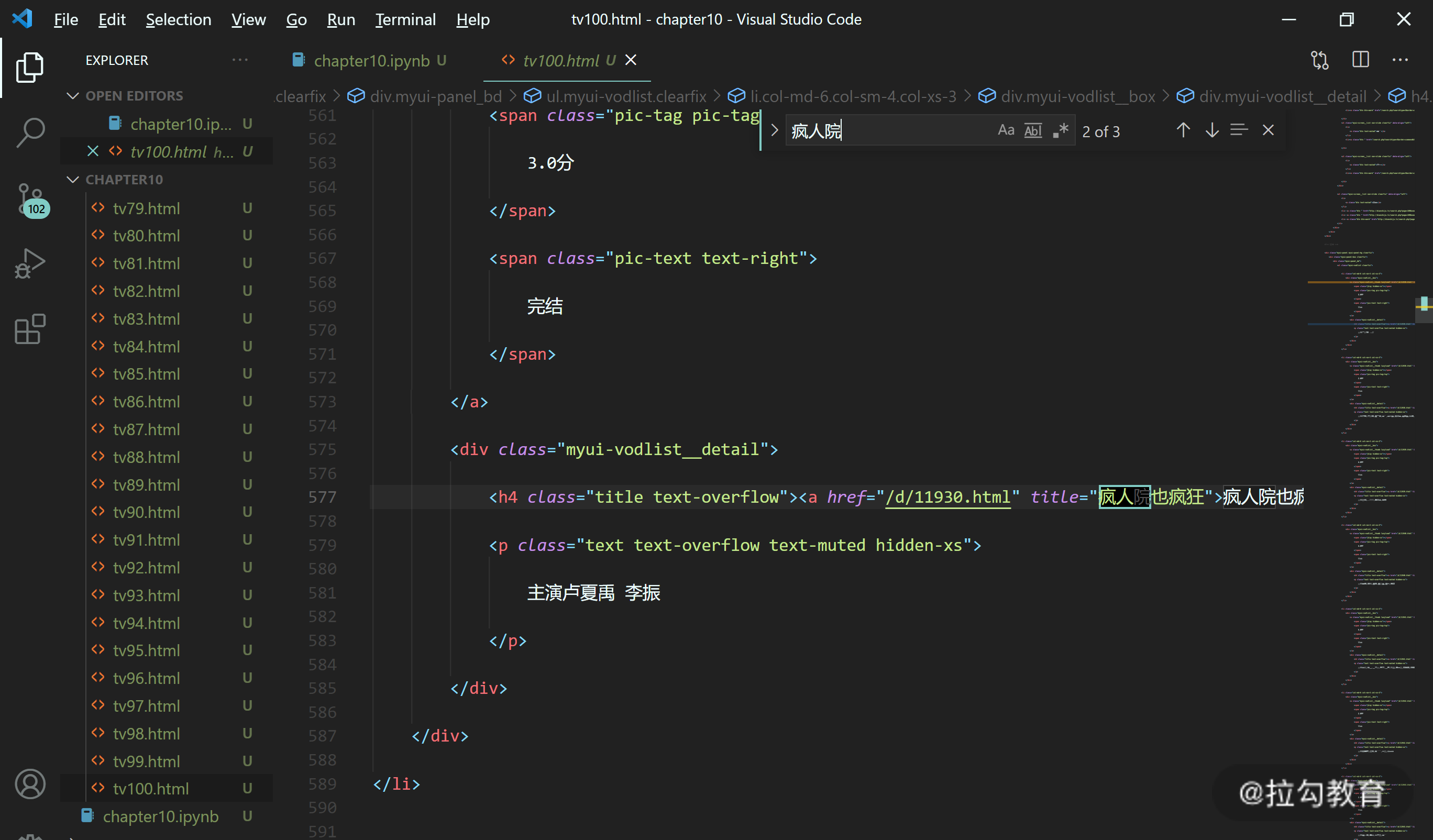Open the Selection menu
The width and height of the screenshot is (1433, 840).
[178, 19]
